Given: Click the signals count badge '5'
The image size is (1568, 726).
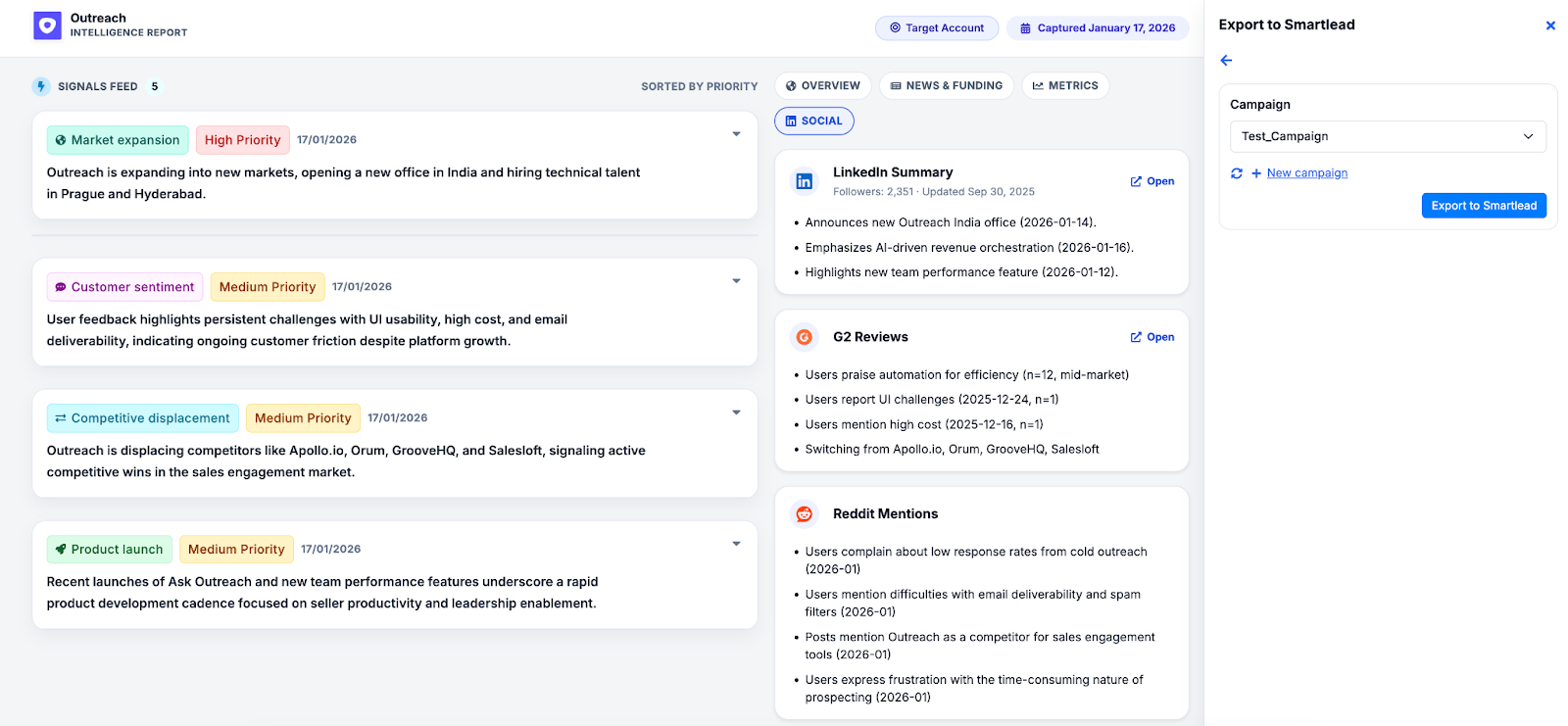Looking at the screenshot, I should click(x=155, y=86).
